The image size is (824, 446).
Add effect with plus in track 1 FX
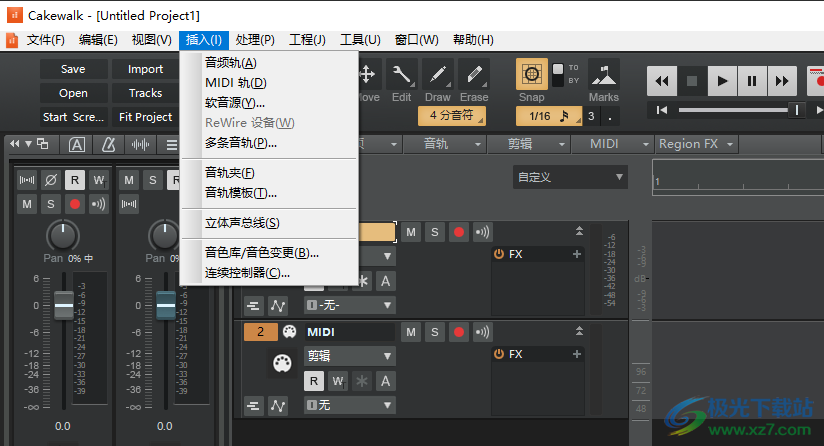[576, 254]
